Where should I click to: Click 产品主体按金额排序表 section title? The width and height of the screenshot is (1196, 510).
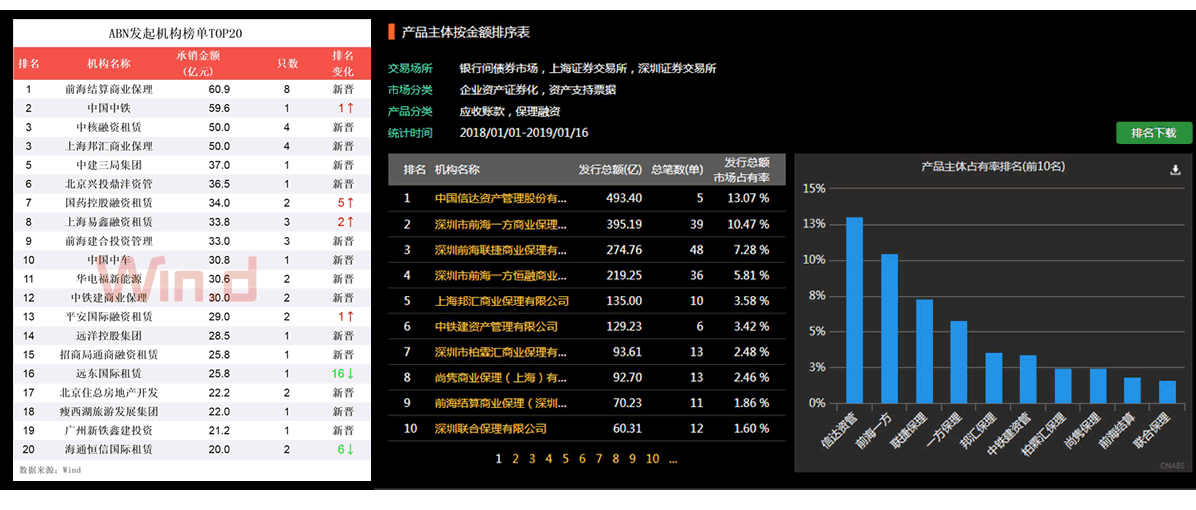click(x=465, y=32)
